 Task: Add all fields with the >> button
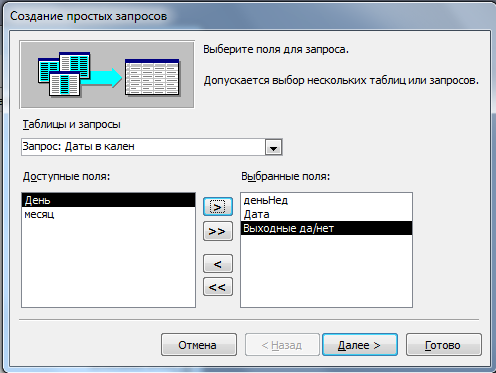(218, 231)
